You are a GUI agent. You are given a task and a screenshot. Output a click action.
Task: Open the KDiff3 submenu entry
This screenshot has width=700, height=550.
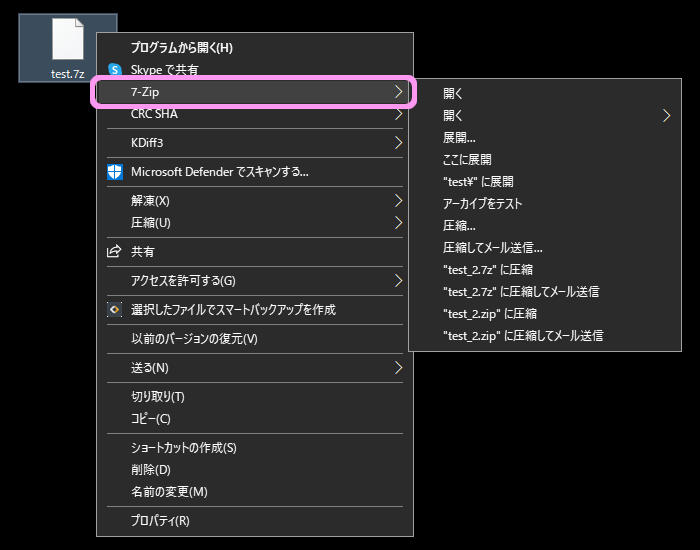254,143
